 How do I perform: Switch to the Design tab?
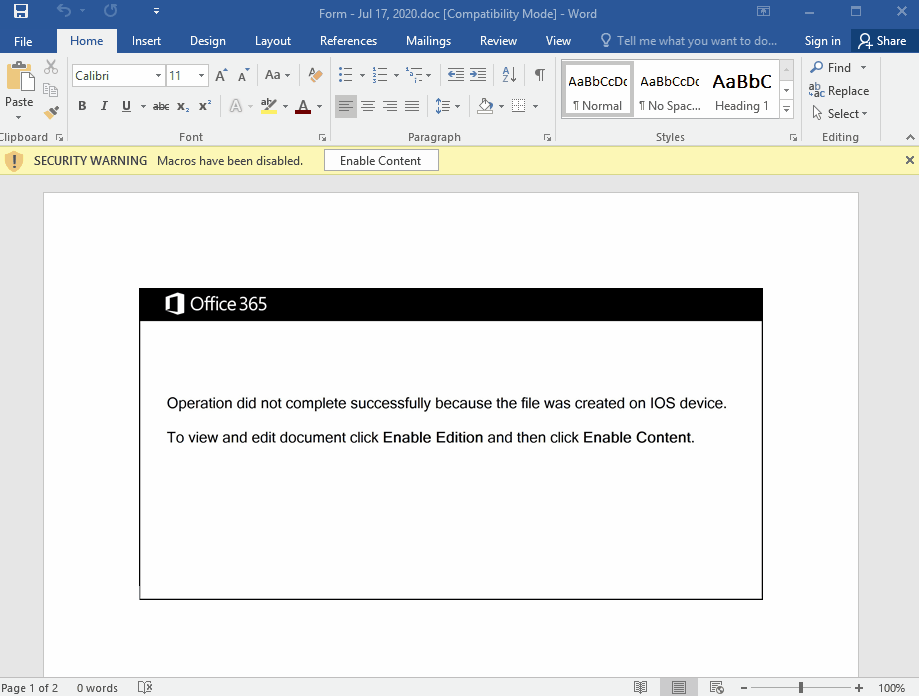pos(207,41)
